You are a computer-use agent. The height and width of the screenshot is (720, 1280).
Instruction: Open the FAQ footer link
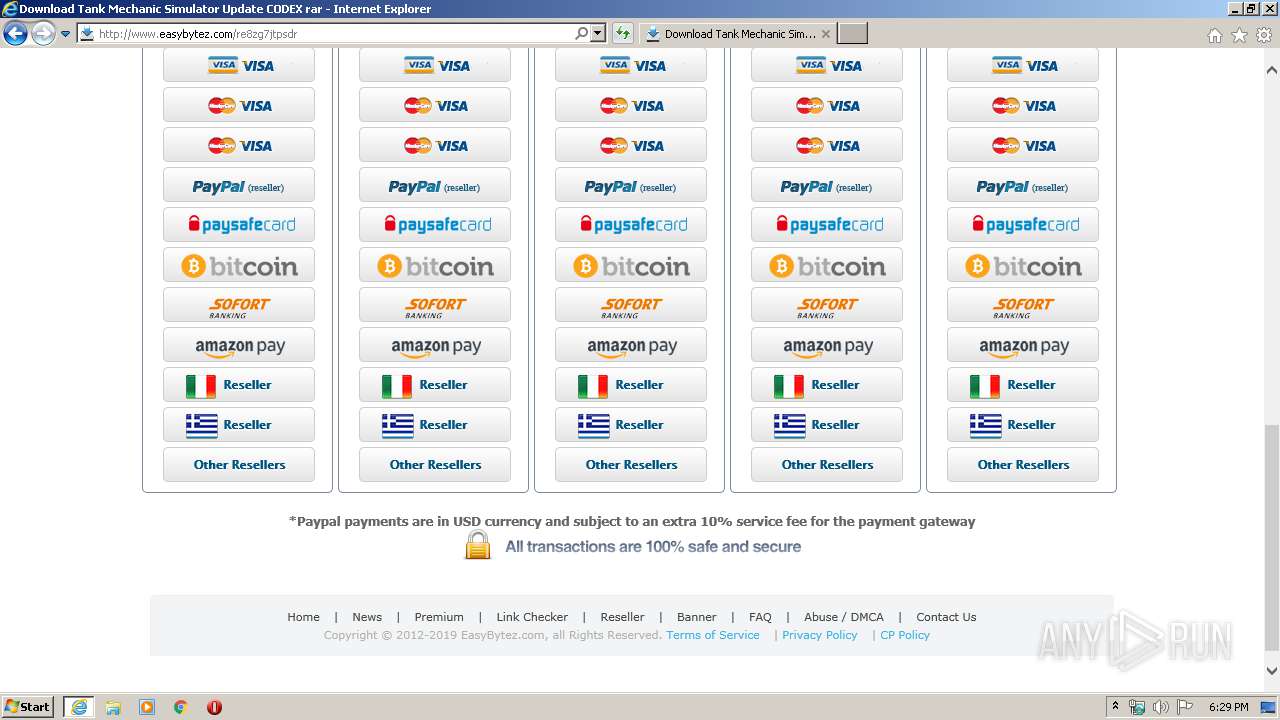[x=760, y=617]
